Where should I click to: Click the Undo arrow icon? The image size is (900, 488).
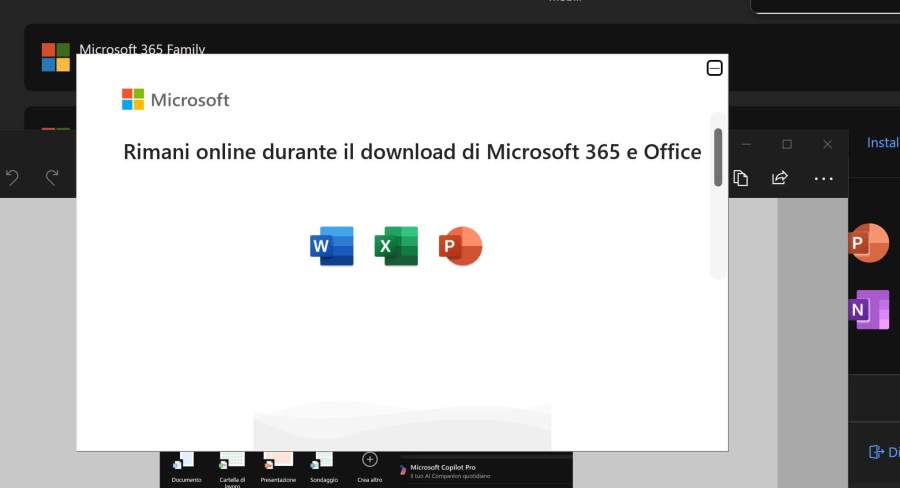pos(12,178)
